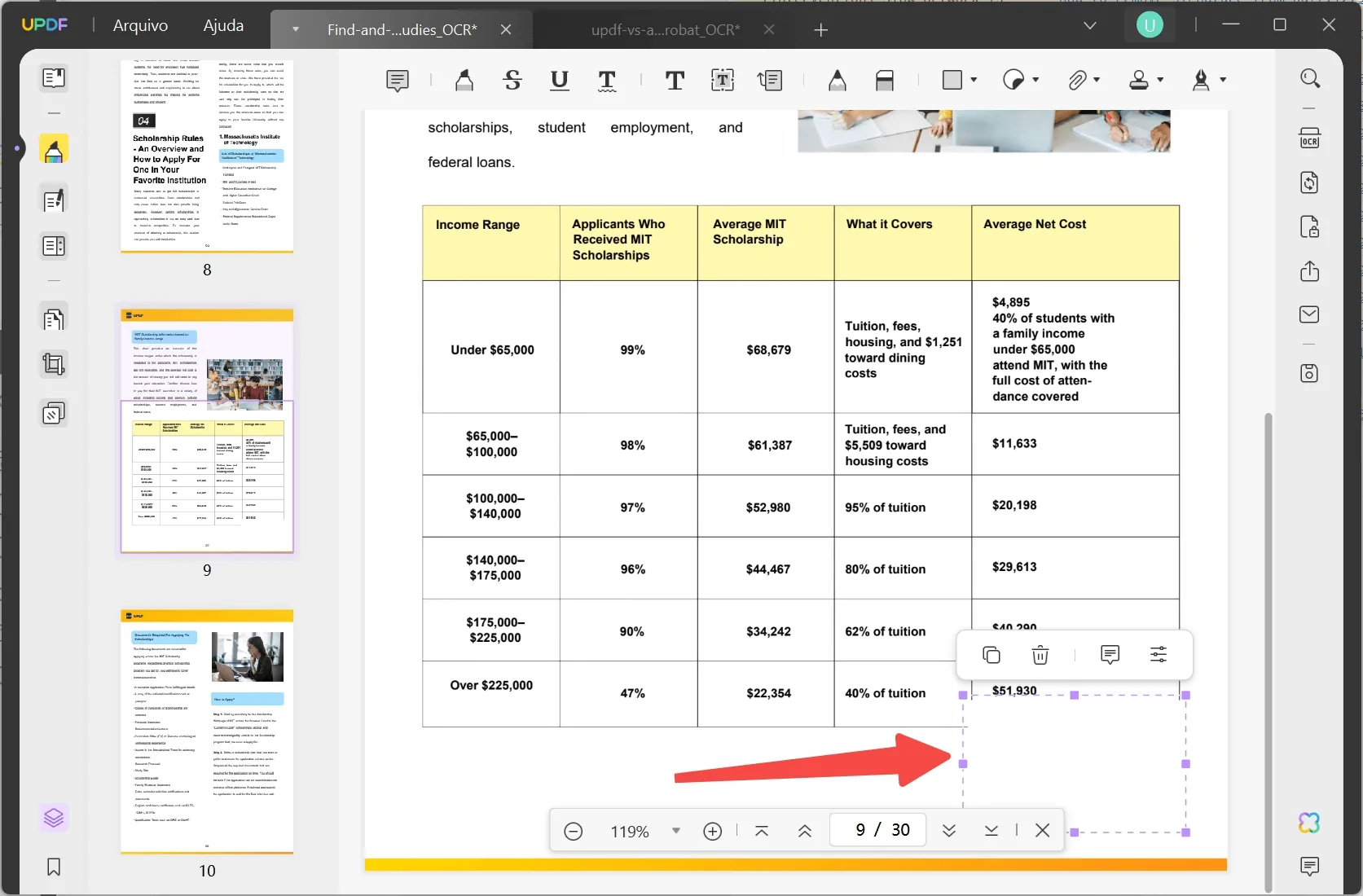Zoom out with the minus button
Screen dimensions: 1363x896
click(x=574, y=831)
